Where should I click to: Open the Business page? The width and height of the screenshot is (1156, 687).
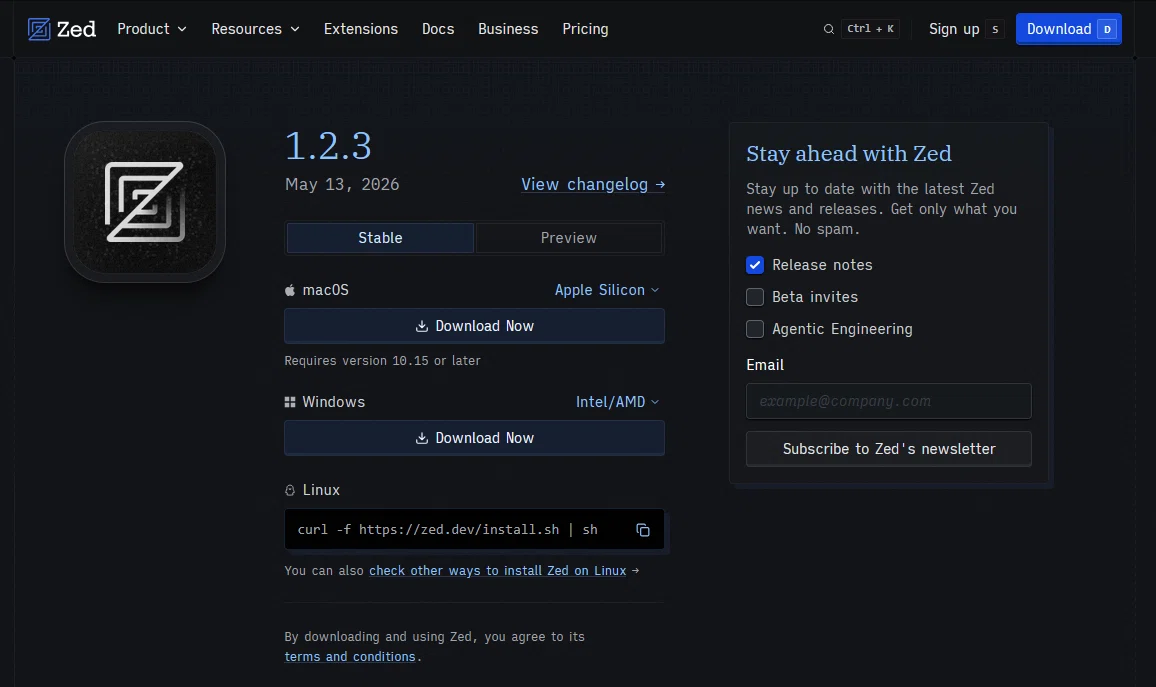(x=508, y=29)
